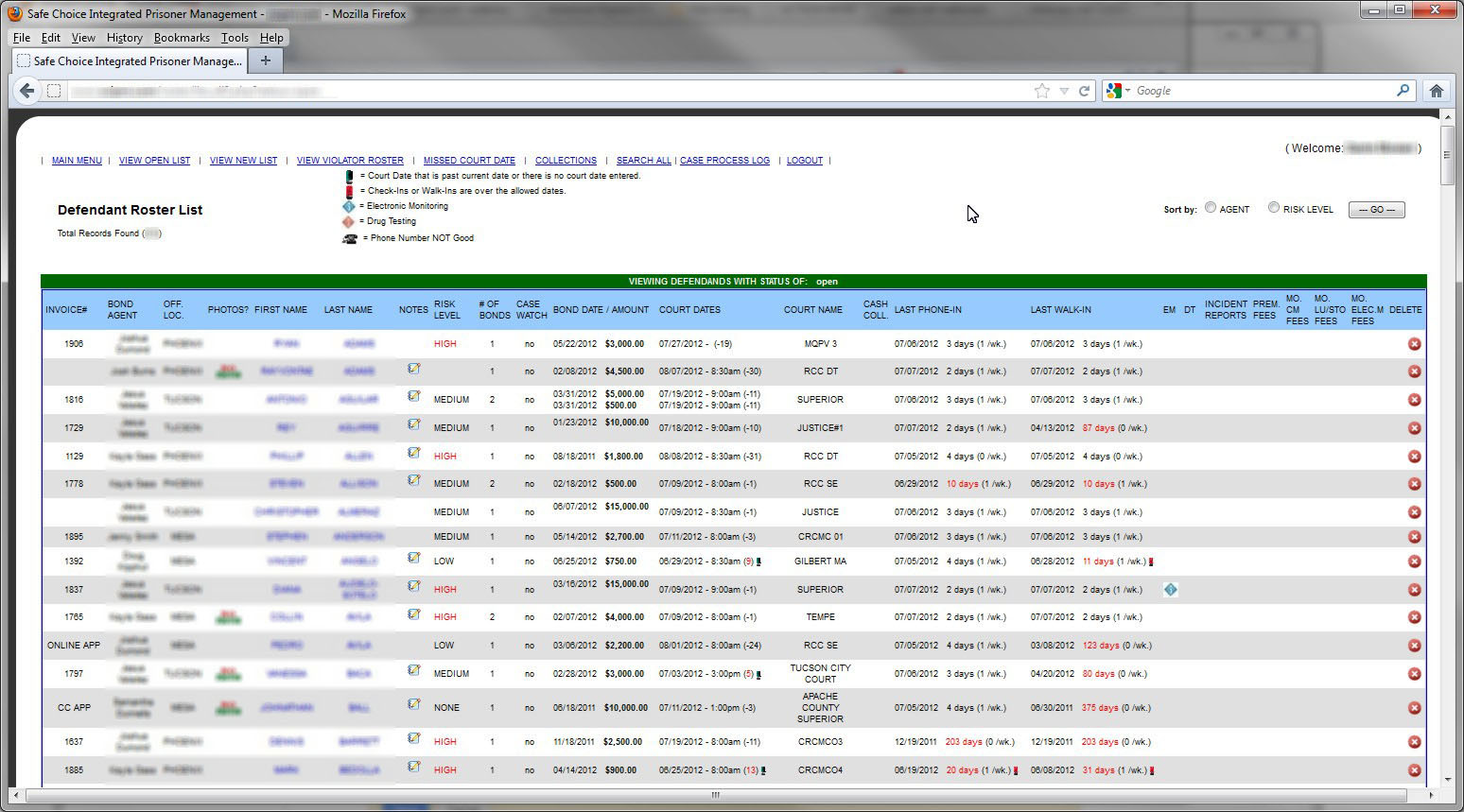This screenshot has width=1464, height=812.
Task: Click the 375 days walk-in value
Action: 1099,708
